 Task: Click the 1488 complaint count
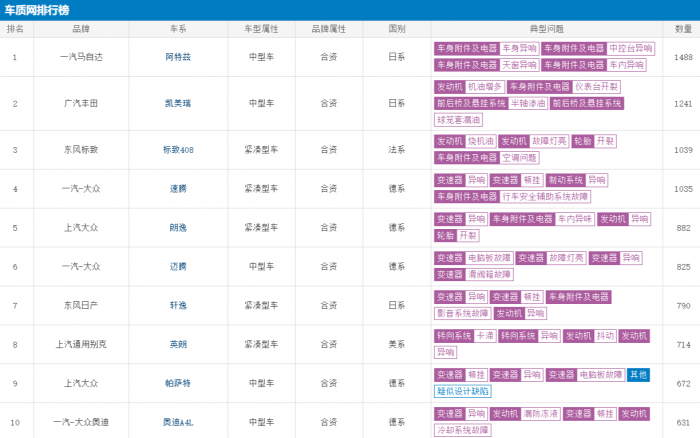coord(683,57)
